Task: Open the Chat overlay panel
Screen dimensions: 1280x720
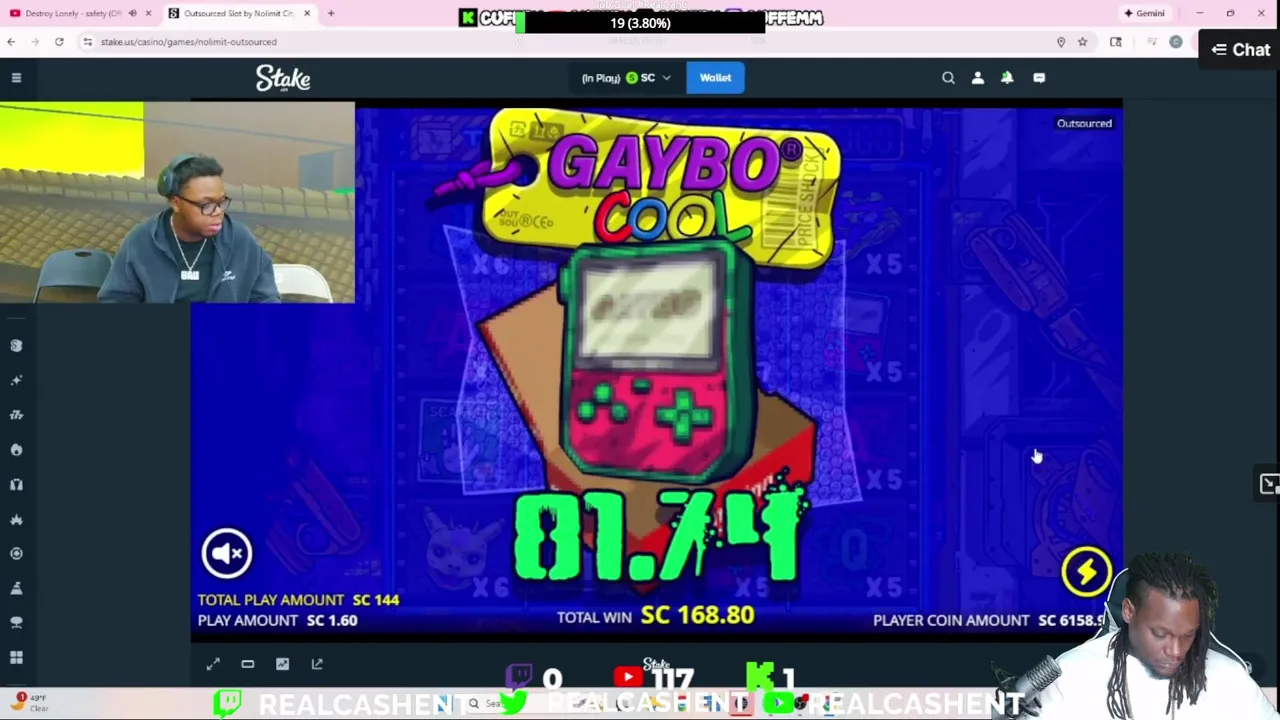Action: (1240, 49)
